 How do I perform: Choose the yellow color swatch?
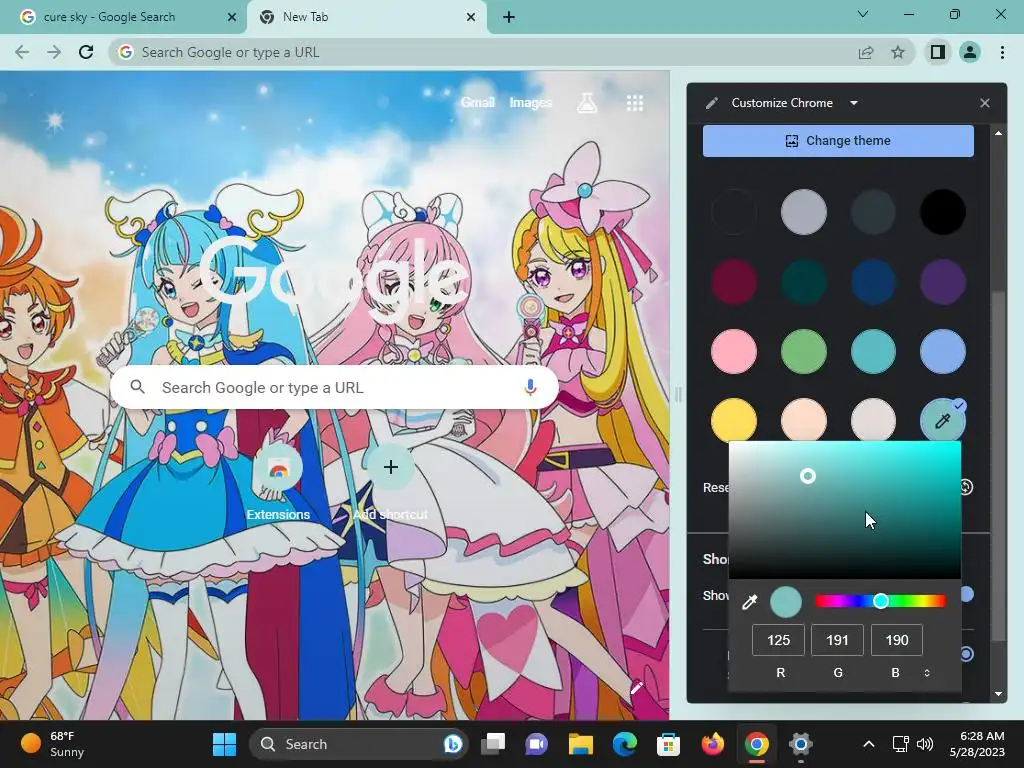[734, 420]
